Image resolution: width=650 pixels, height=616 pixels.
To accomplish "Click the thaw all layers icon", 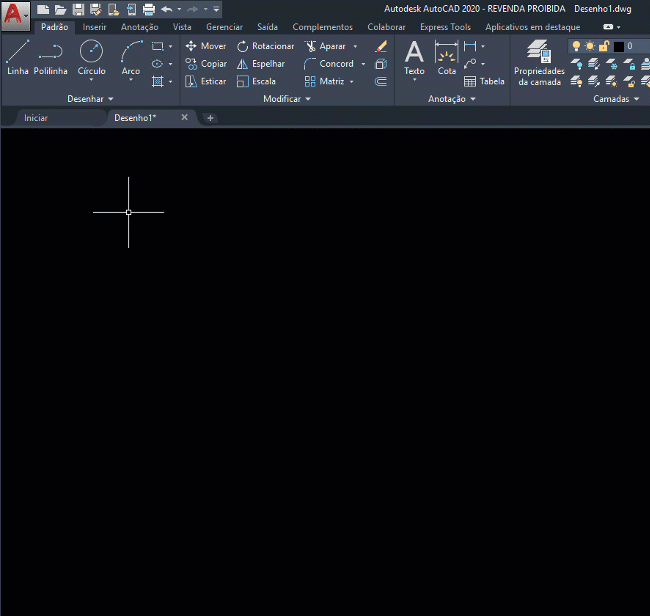I will point(611,81).
